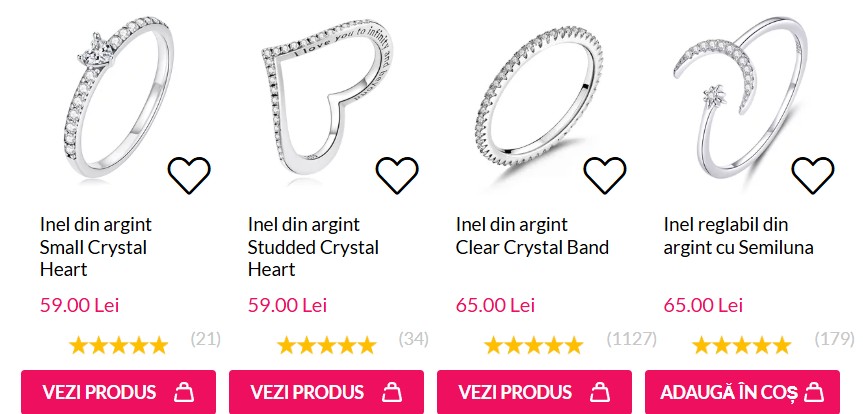Click the heart-stone ring product image

coord(119,96)
